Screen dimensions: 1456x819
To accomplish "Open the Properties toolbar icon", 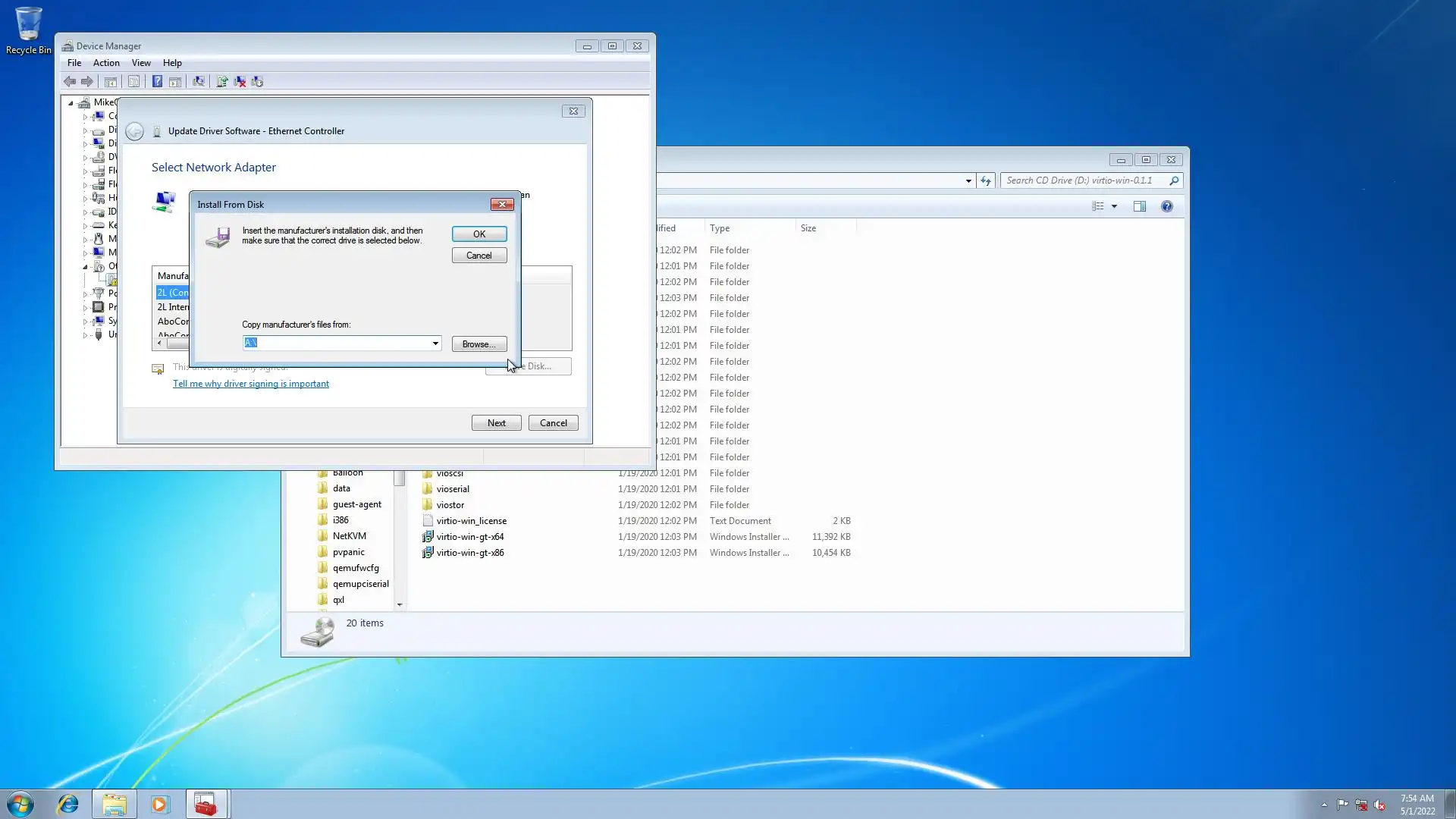I will 134,81.
